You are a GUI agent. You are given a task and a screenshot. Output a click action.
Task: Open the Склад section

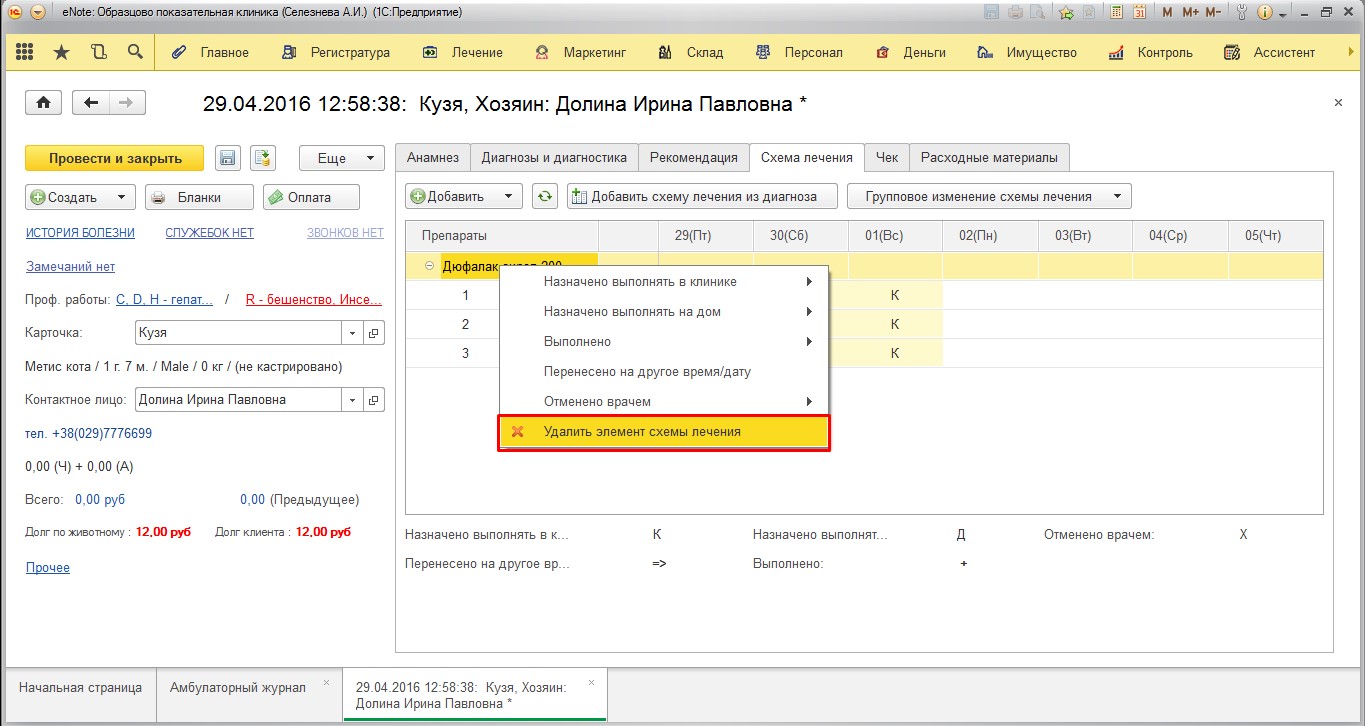tap(692, 52)
